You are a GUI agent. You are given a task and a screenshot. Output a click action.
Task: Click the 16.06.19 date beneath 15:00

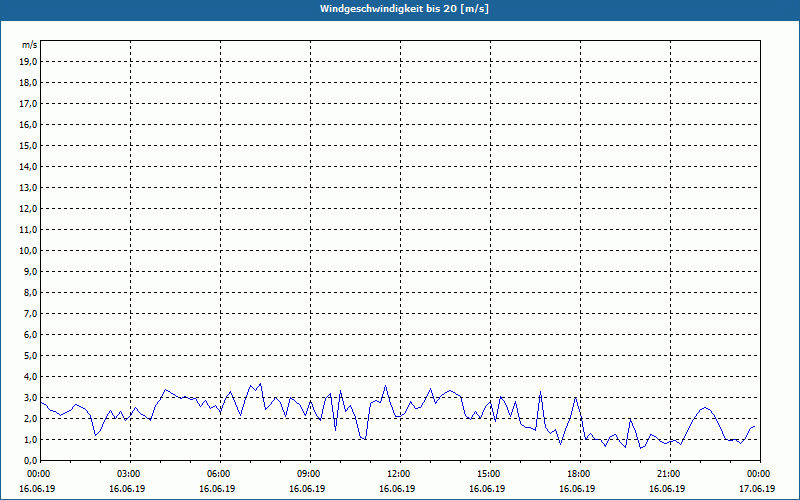click(487, 489)
